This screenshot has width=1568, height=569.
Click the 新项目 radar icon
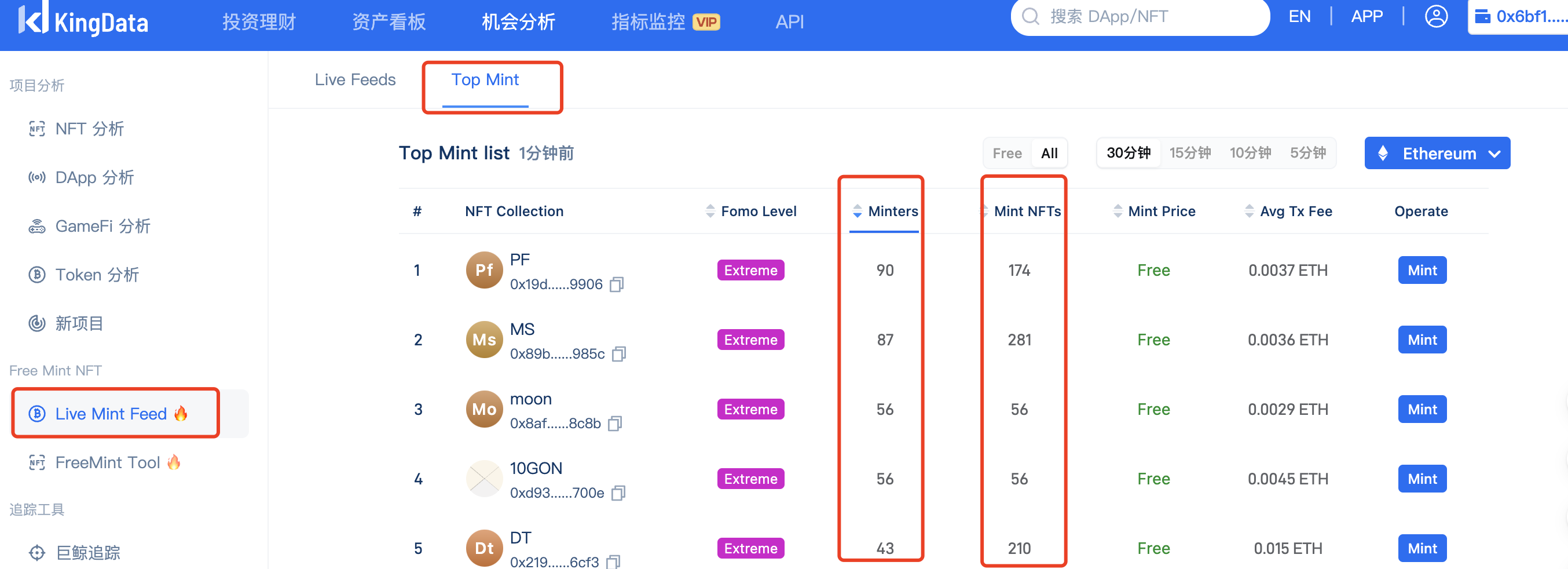(x=37, y=323)
